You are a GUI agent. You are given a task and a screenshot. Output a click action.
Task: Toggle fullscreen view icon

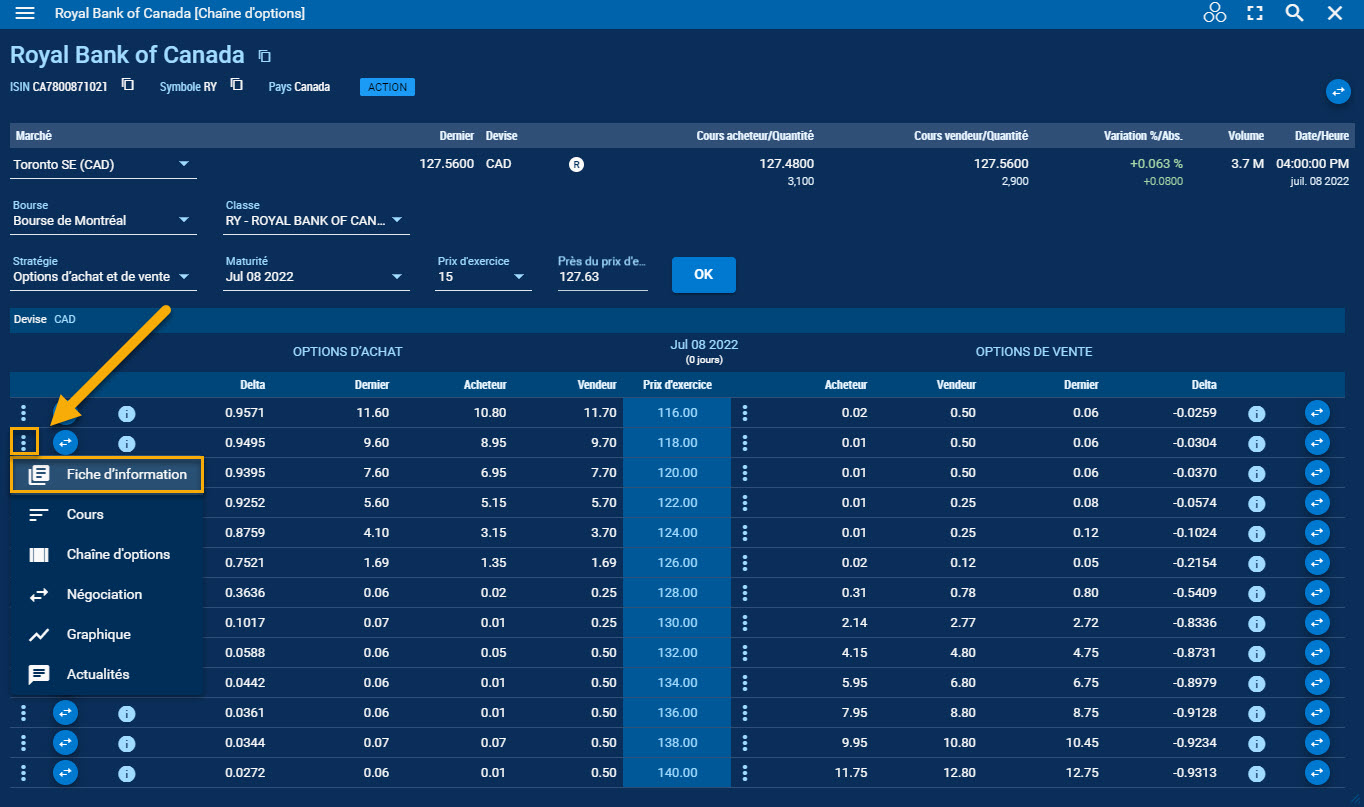point(1255,13)
